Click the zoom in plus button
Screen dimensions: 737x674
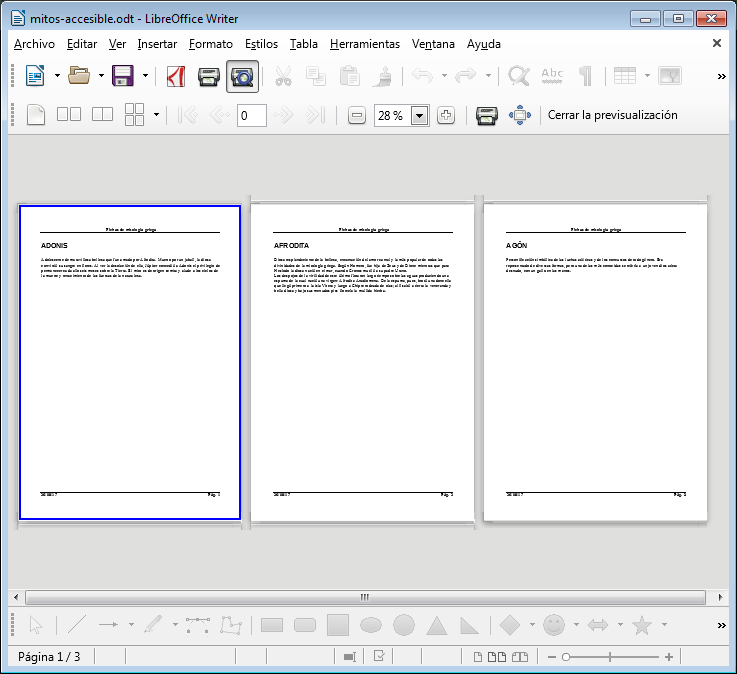(446, 115)
